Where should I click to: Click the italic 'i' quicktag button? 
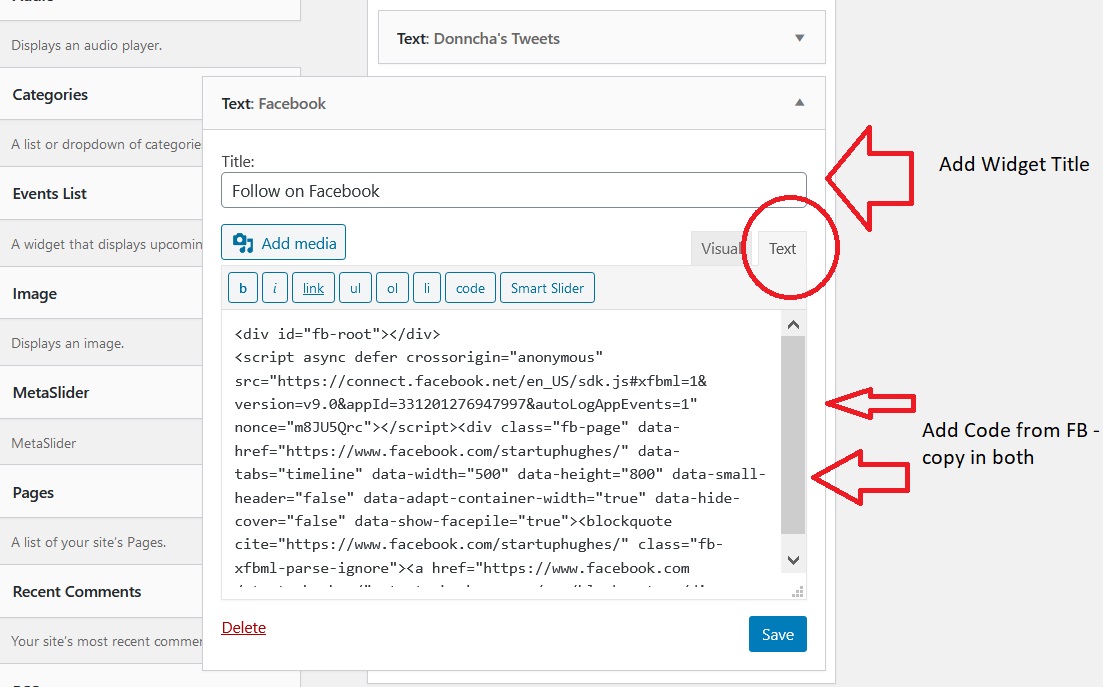click(274, 288)
